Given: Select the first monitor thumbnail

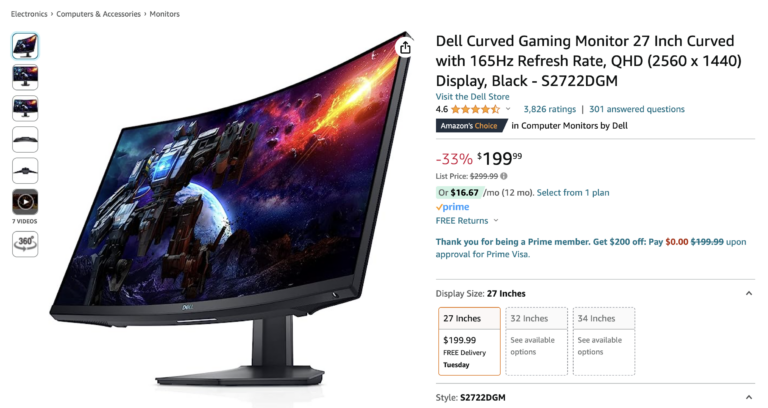Looking at the screenshot, I should click(x=25, y=46).
